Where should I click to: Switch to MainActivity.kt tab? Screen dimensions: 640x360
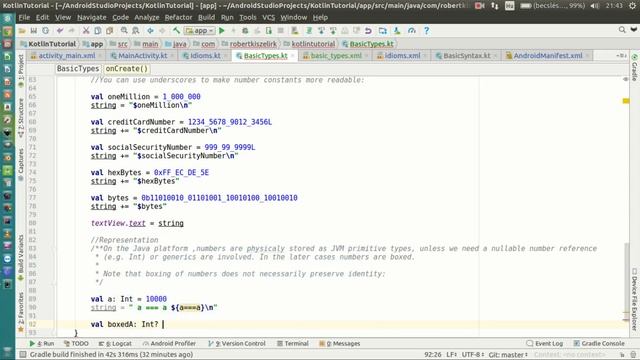142,56
